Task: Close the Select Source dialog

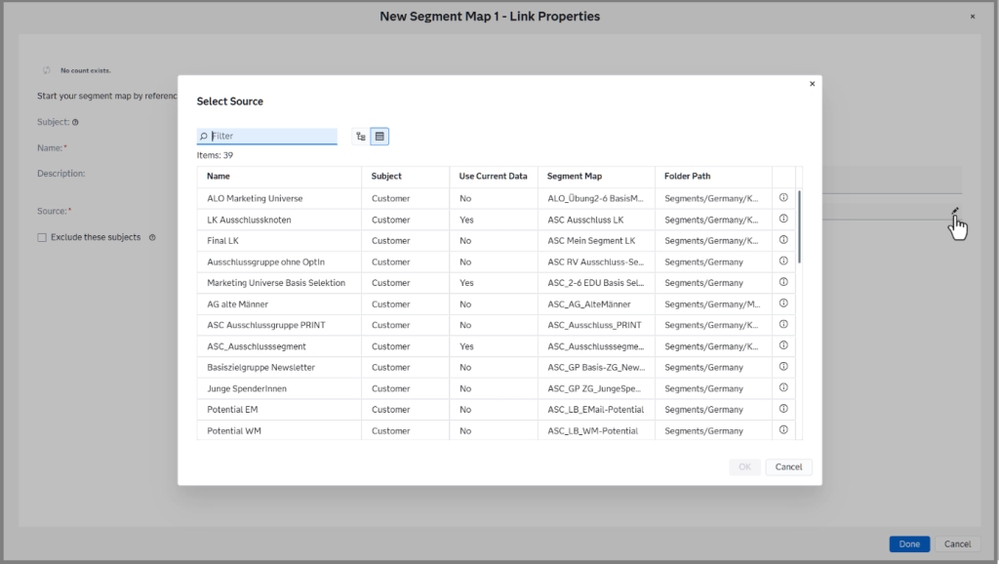Action: [x=812, y=83]
